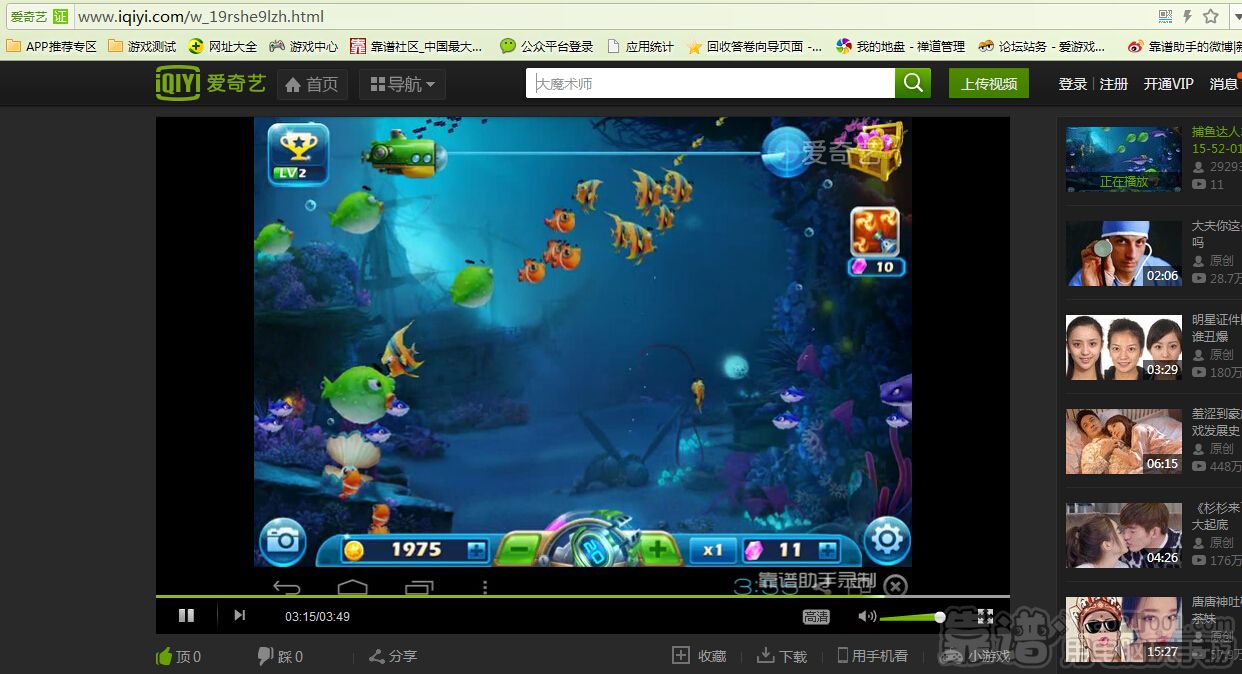Click the Android home icon in video
The image size is (1242, 674).
(x=353, y=586)
